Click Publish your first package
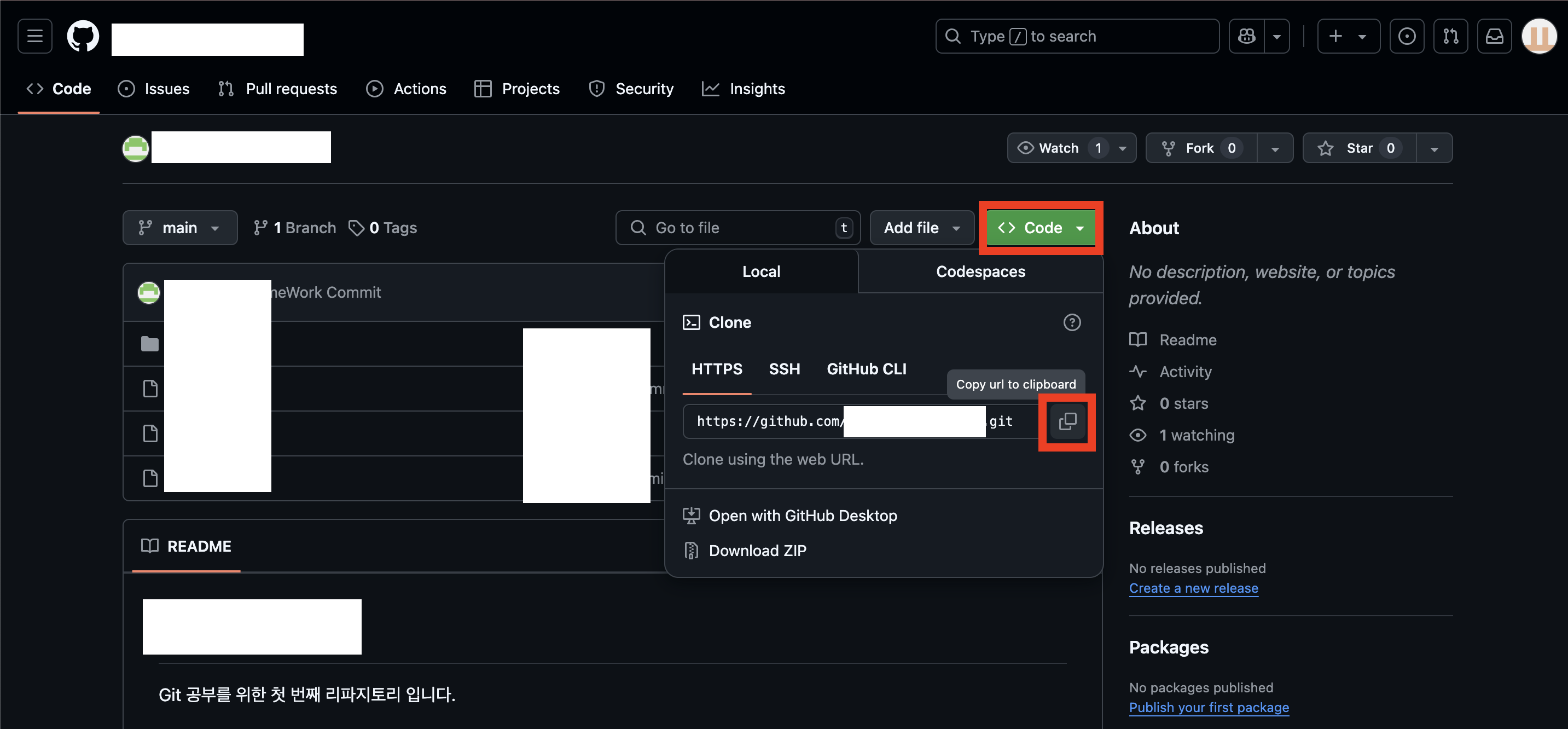This screenshot has height=729, width=1568. click(1209, 707)
